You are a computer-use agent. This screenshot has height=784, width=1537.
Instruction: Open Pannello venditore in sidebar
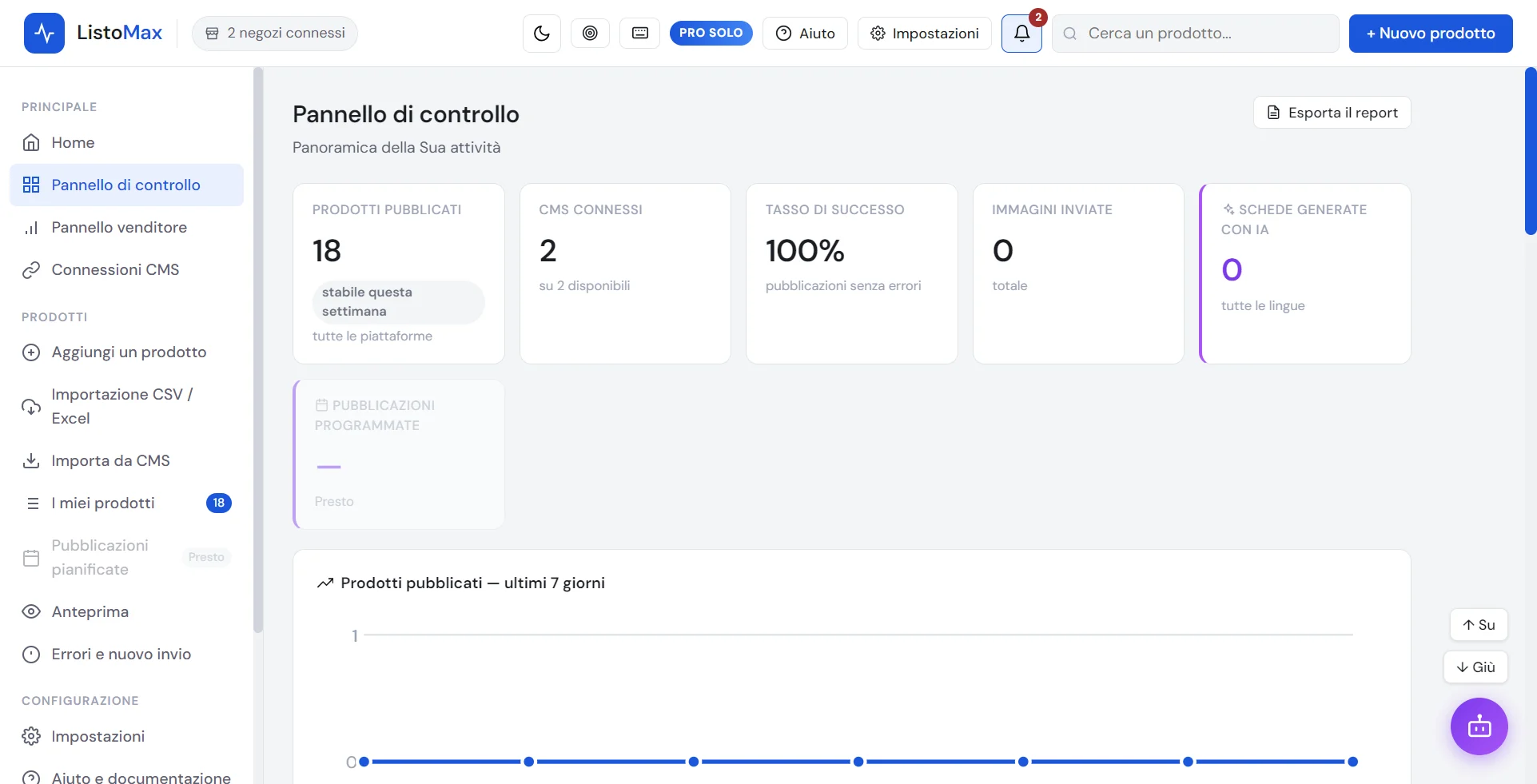[x=126, y=227]
